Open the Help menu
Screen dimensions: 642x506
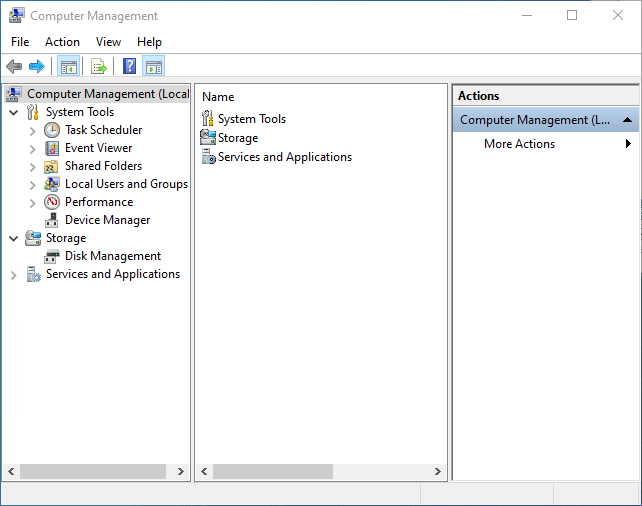pyautogui.click(x=149, y=42)
